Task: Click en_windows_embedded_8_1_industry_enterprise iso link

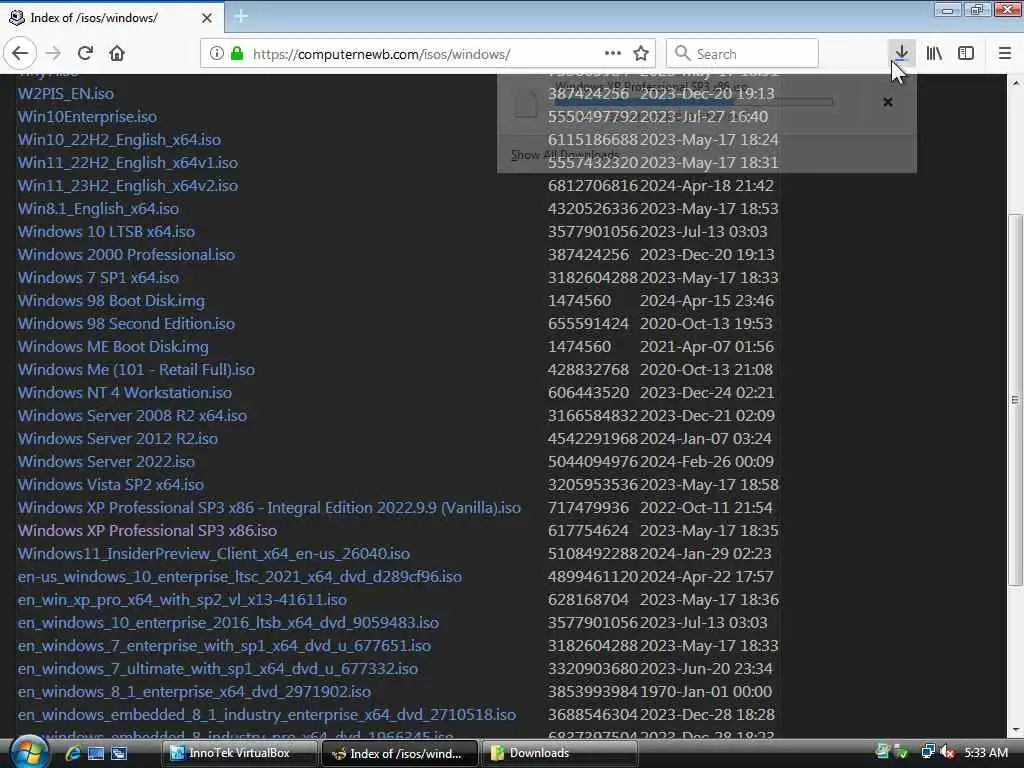Action: pyautogui.click(x=266, y=714)
